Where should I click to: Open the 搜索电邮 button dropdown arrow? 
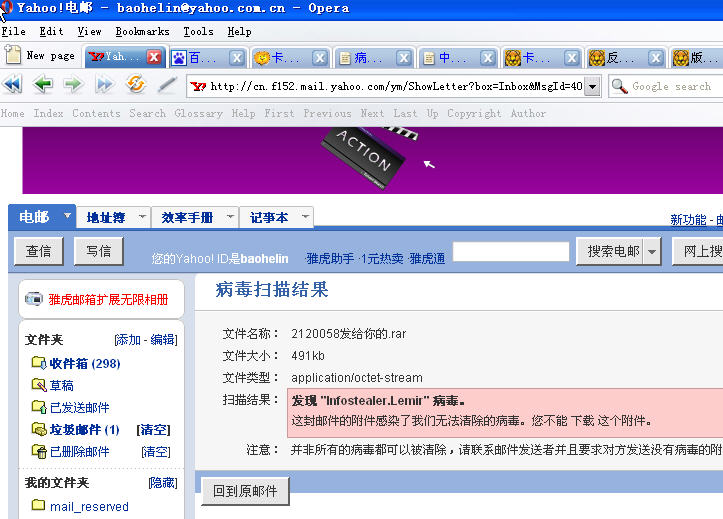pyautogui.click(x=652, y=251)
